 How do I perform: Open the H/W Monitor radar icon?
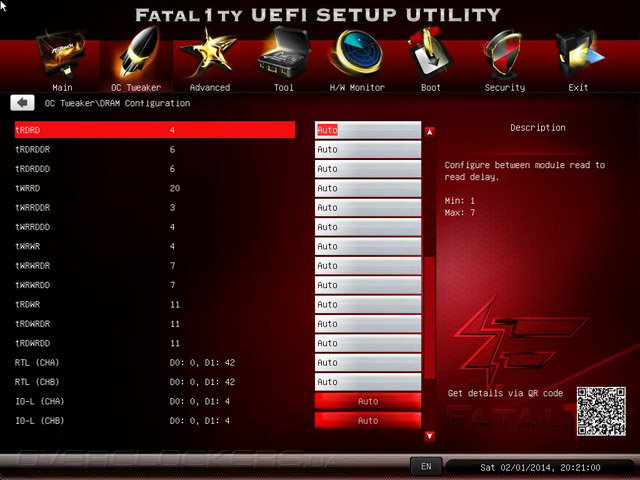pos(357,53)
